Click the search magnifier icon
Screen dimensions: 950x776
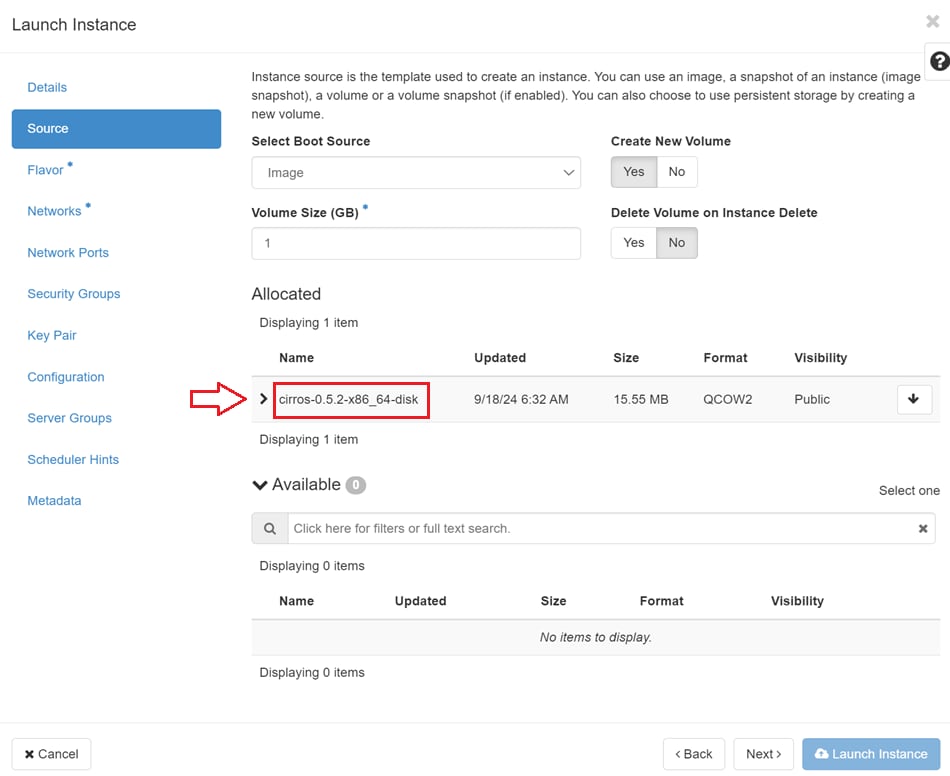[270, 528]
